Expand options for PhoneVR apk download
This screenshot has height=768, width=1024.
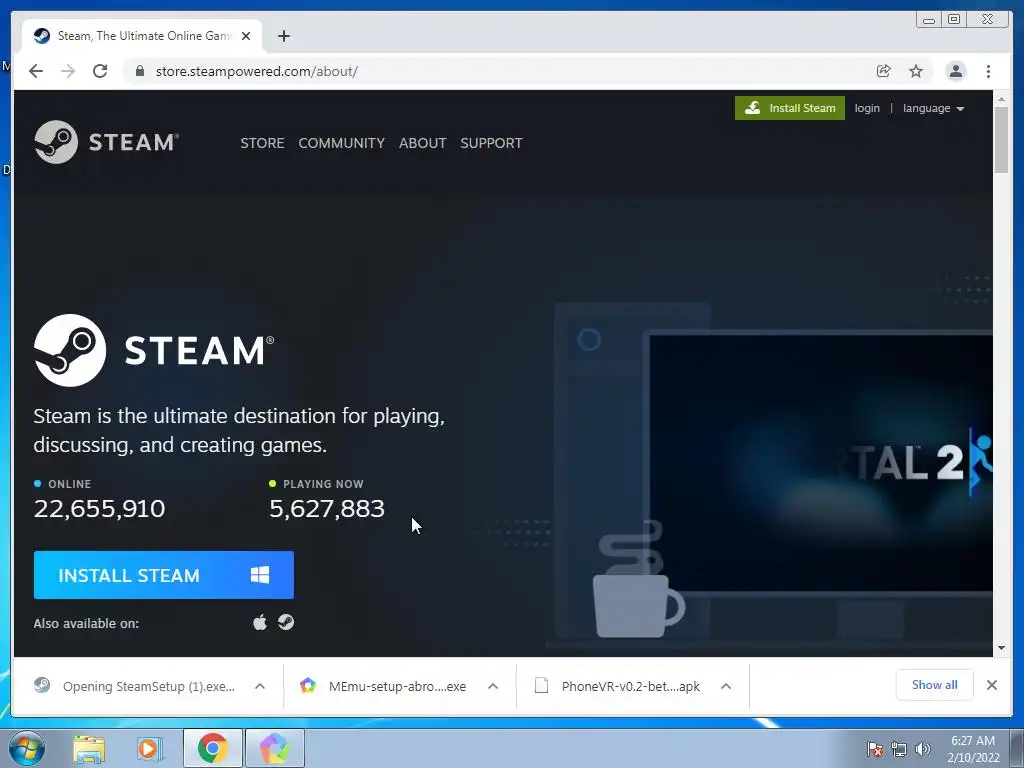[726, 686]
